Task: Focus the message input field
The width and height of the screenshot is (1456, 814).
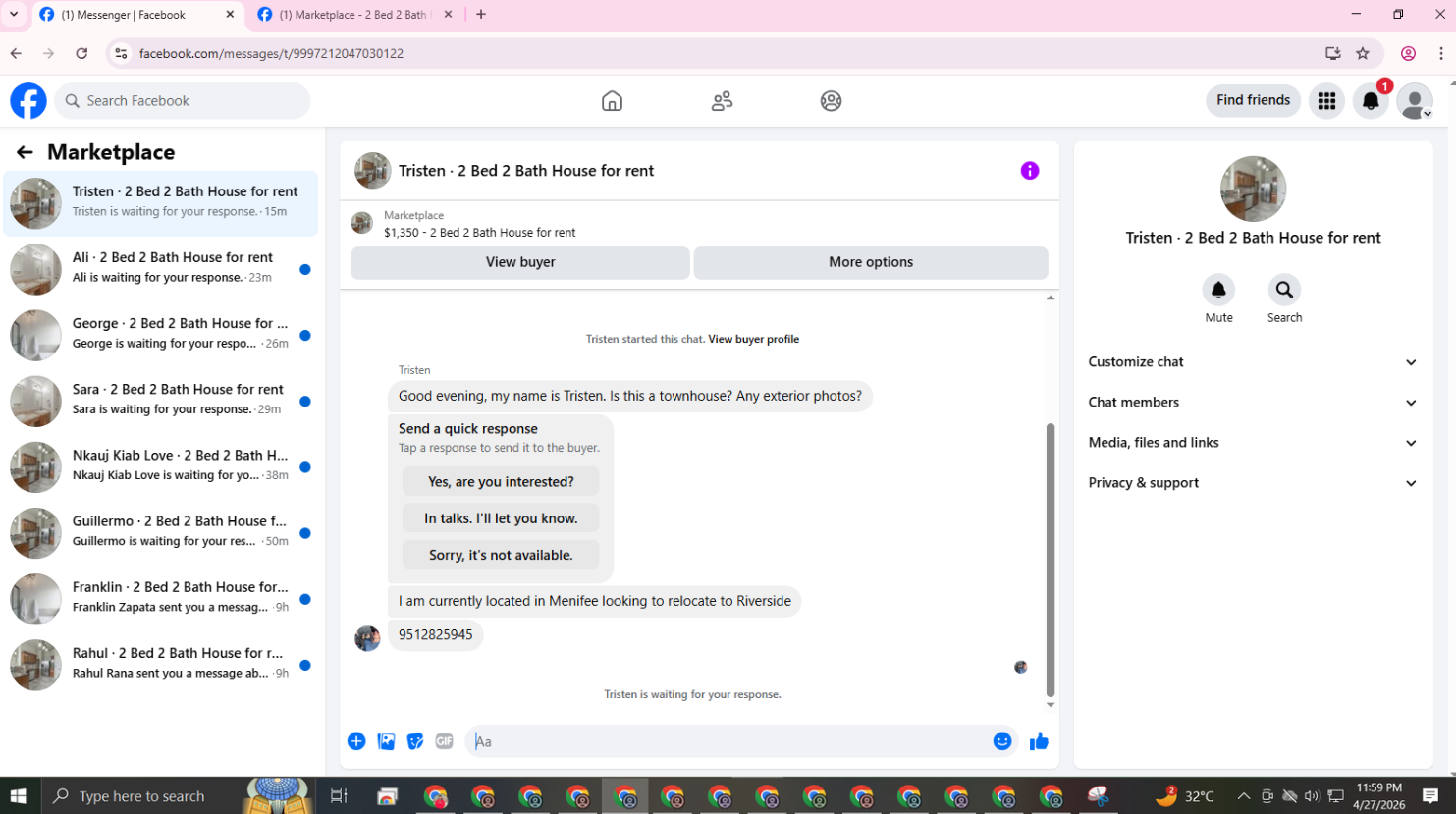Action: (727, 741)
